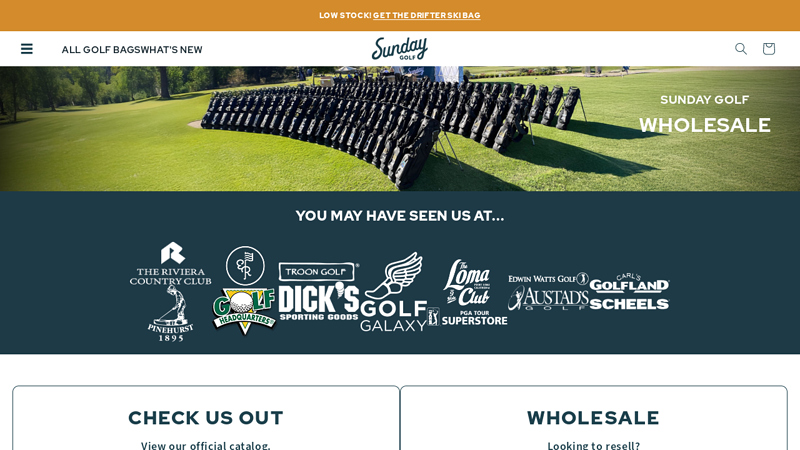This screenshot has height=450, width=800.
Task: Select the Check Us Out card heading
Action: [x=206, y=418]
